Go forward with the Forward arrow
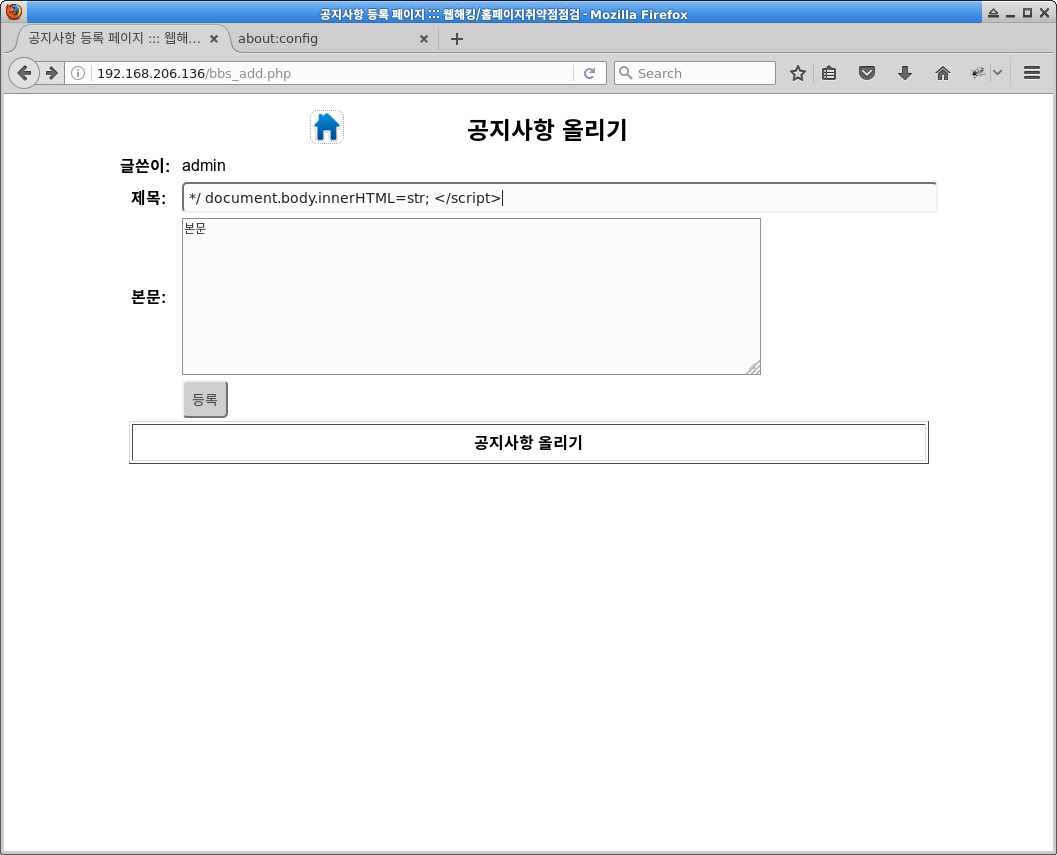 [x=52, y=73]
